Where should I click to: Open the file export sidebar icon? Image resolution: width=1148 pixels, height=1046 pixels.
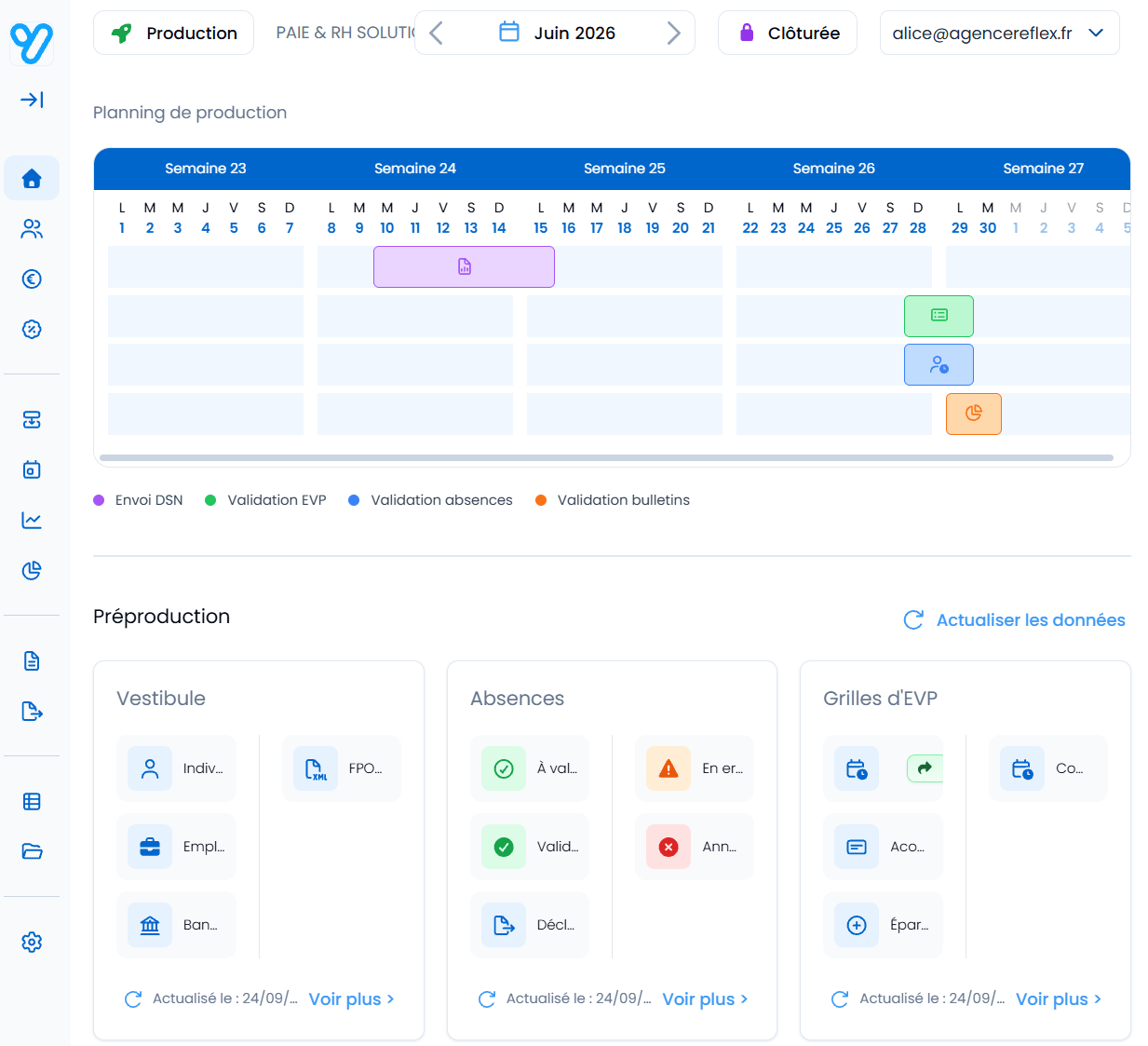[32, 712]
